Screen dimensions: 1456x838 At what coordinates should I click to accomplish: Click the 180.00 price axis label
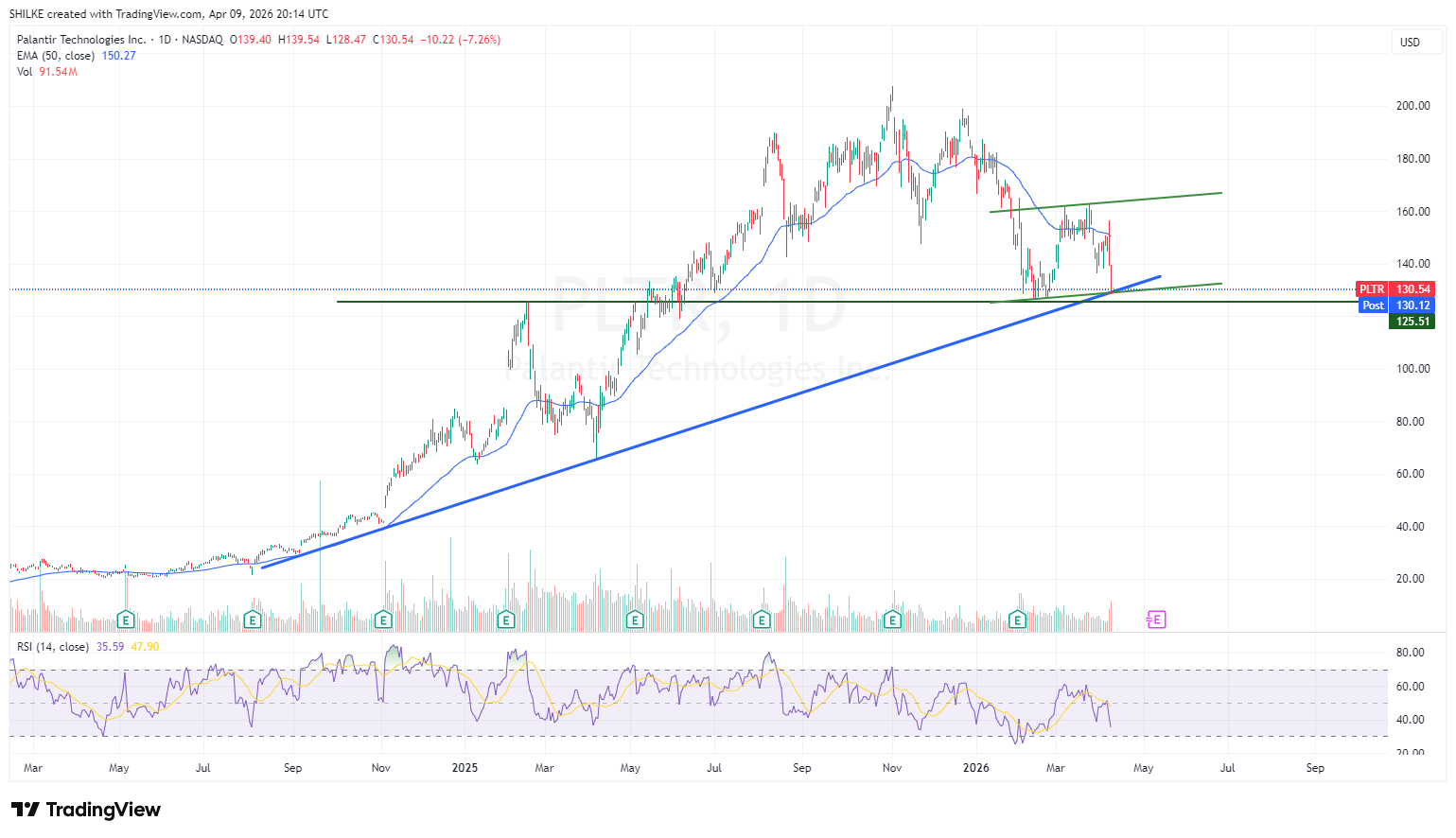(x=1413, y=159)
